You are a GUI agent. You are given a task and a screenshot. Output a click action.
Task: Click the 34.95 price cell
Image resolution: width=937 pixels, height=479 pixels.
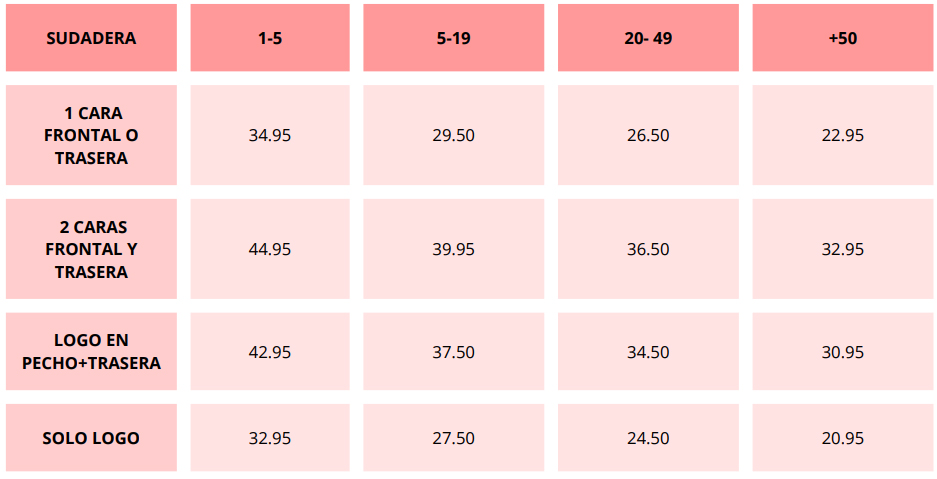pos(270,135)
